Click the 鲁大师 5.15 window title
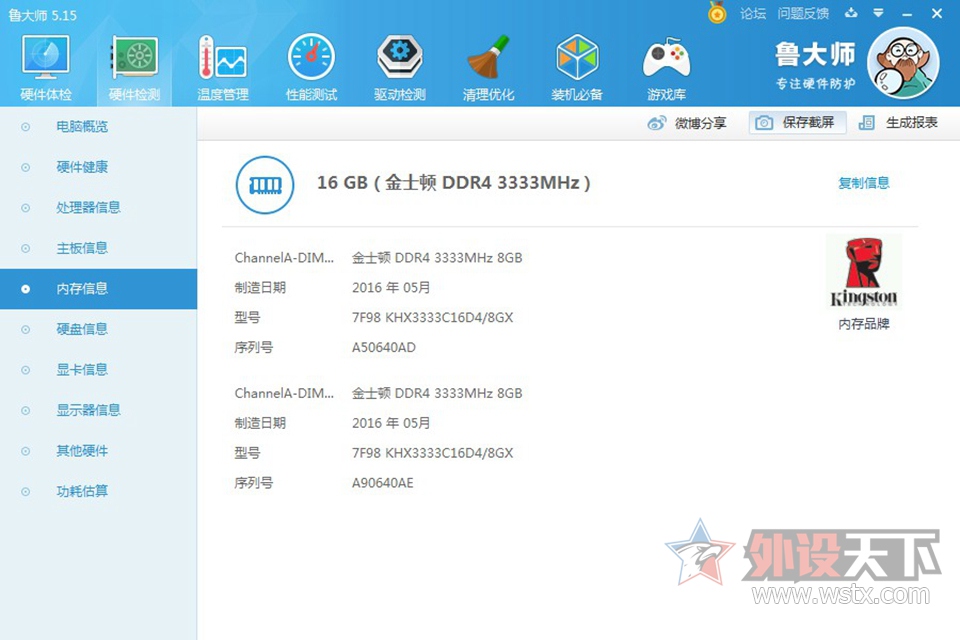Image resolution: width=960 pixels, height=640 pixels. [43, 15]
